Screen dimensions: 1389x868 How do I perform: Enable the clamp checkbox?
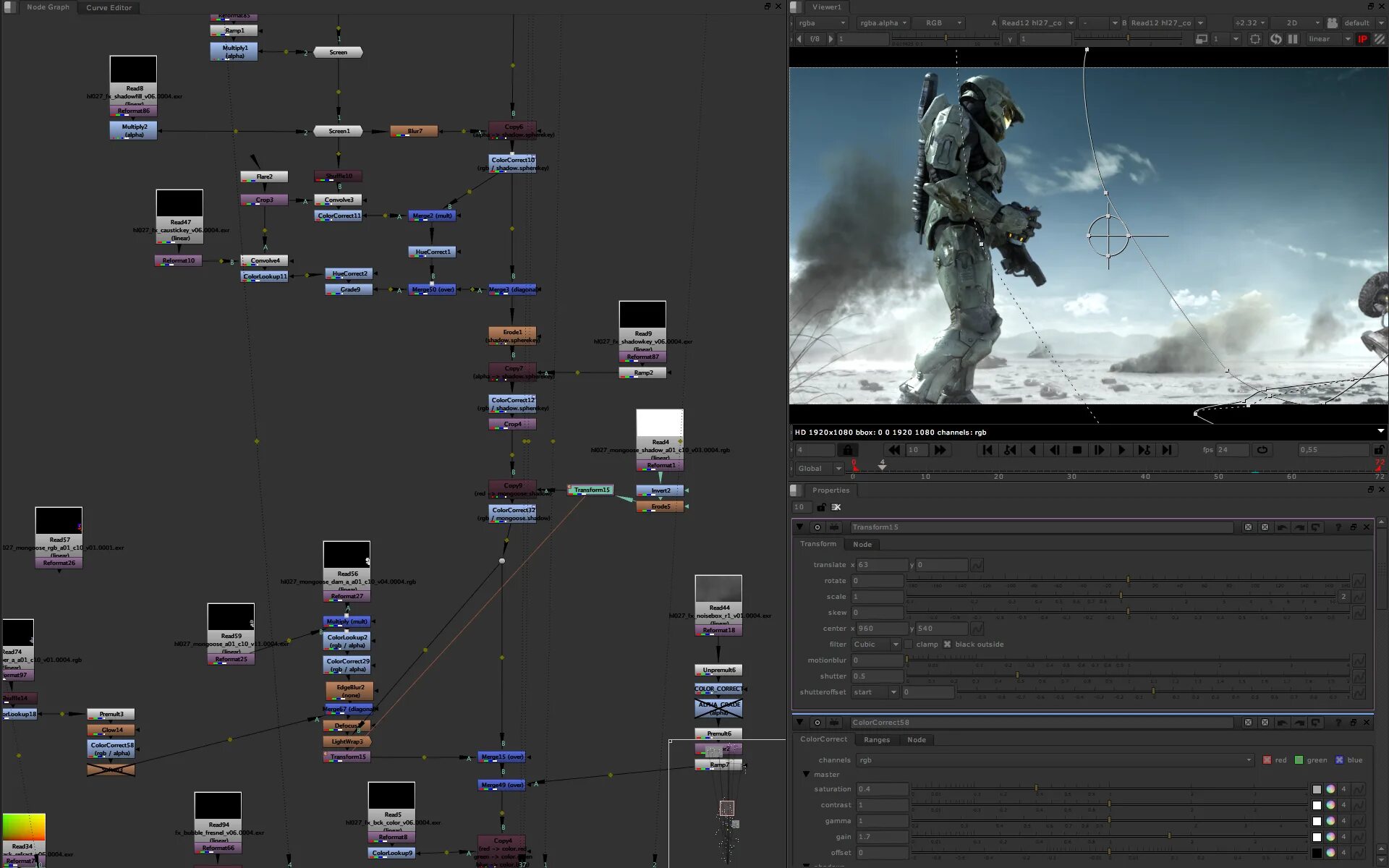click(909, 644)
